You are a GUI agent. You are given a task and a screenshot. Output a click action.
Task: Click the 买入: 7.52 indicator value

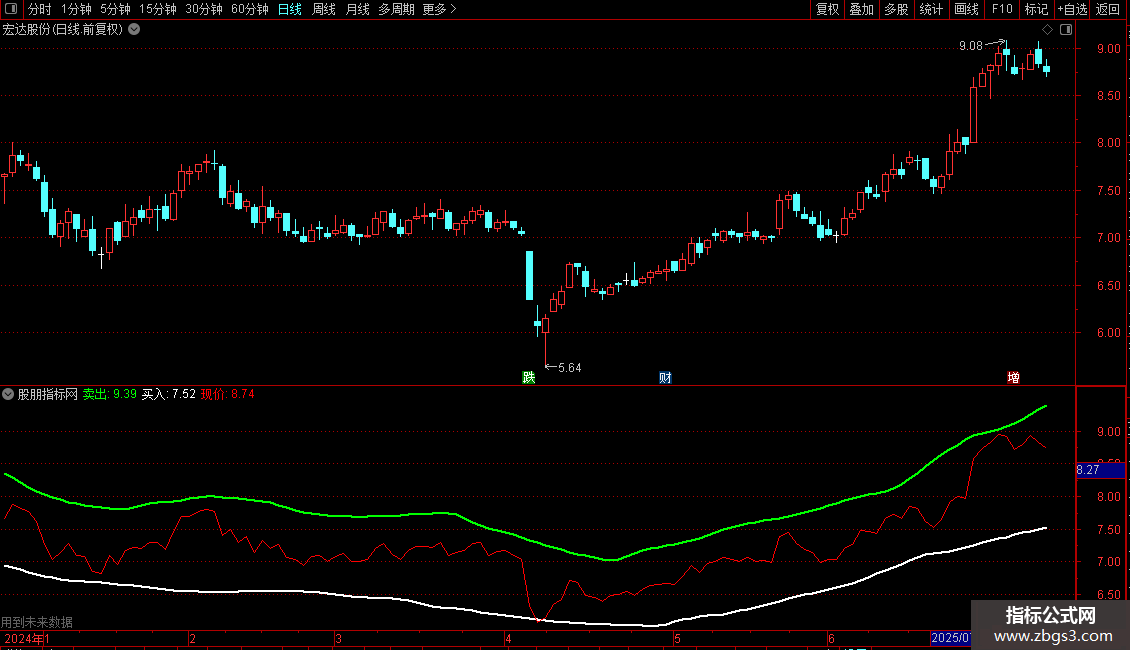(x=169, y=394)
